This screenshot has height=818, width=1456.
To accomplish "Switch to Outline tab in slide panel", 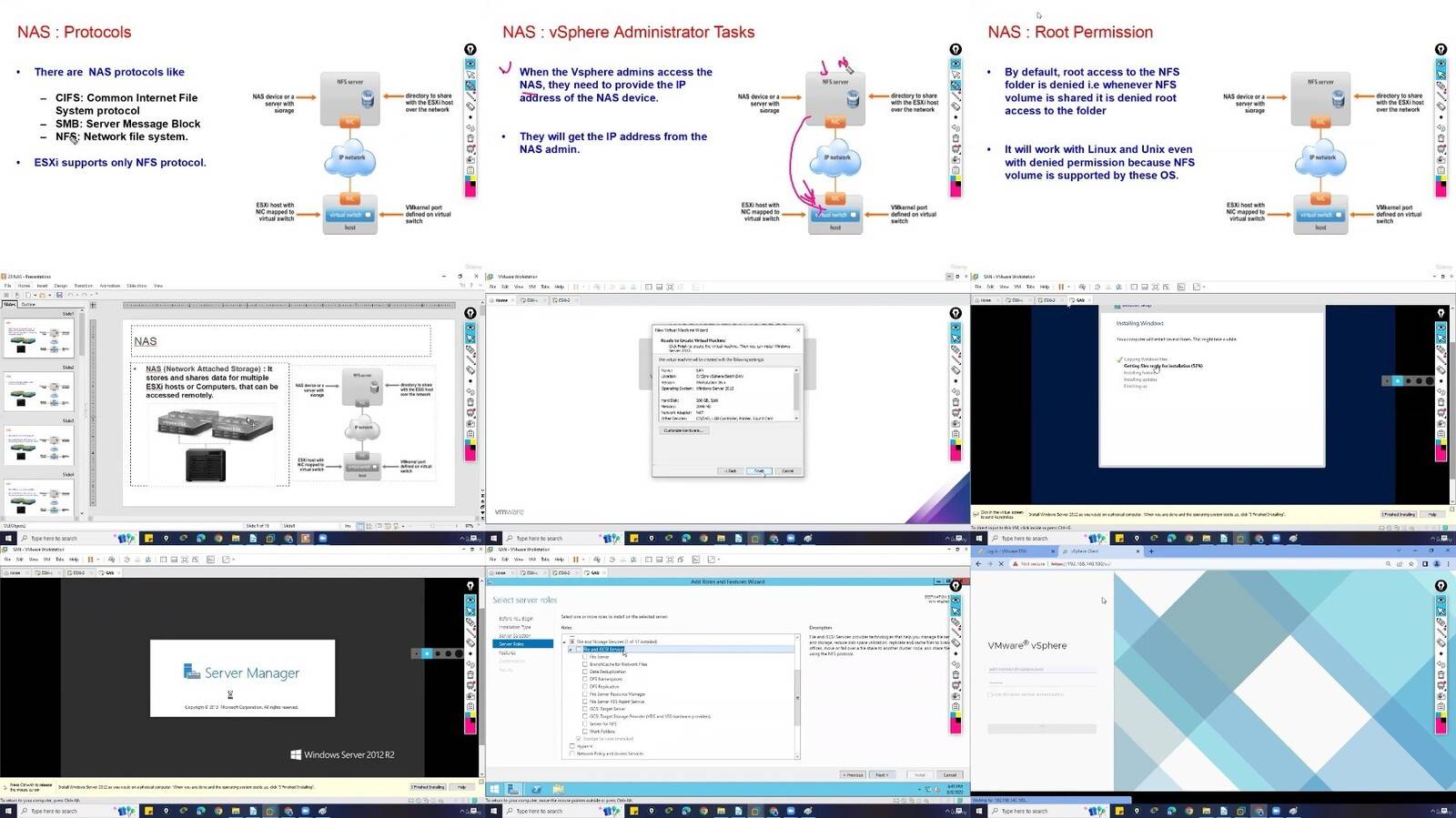I will point(28,305).
